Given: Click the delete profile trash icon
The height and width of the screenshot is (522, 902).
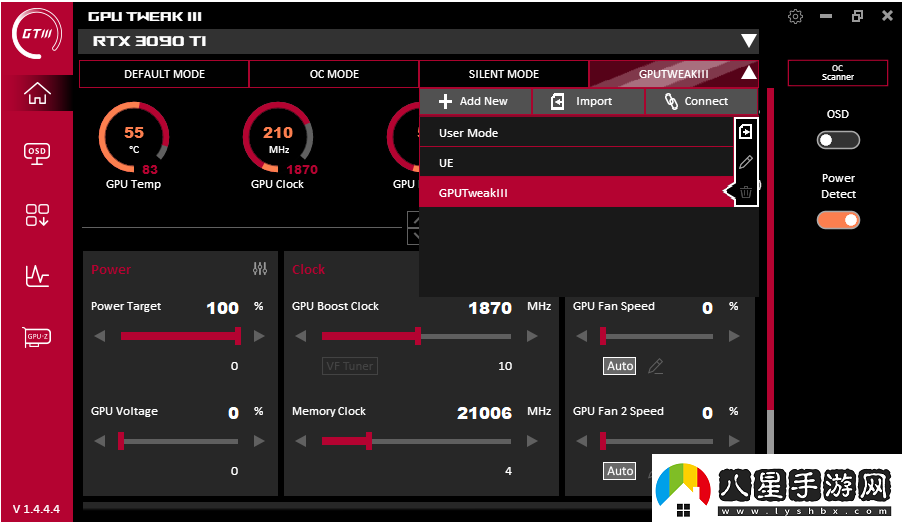Looking at the screenshot, I should click(x=745, y=192).
